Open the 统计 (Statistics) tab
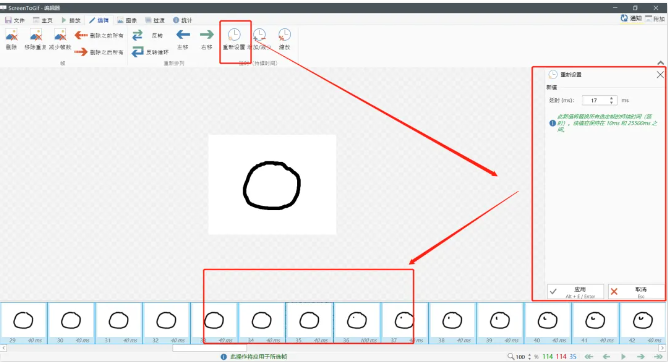The width and height of the screenshot is (668, 362). point(182,20)
